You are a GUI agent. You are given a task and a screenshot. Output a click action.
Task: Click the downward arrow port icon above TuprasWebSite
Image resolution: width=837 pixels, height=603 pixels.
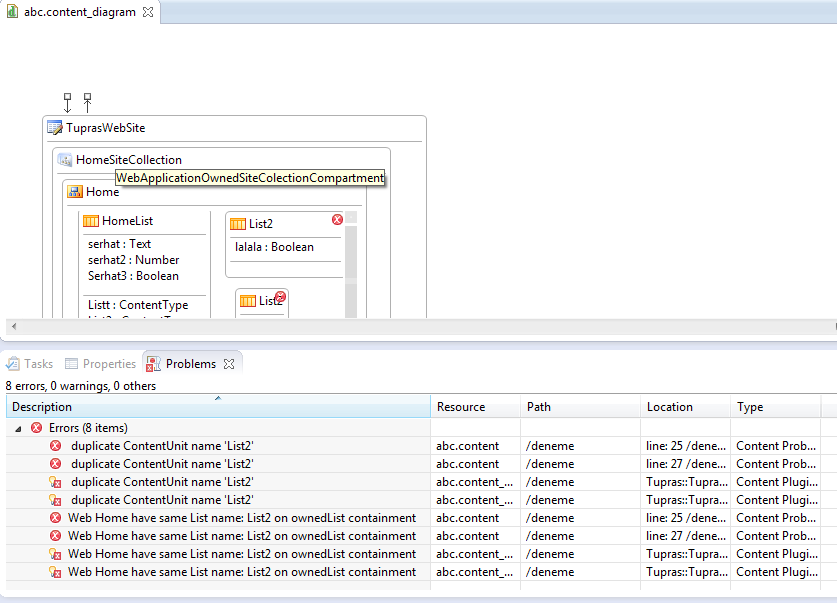pos(68,102)
